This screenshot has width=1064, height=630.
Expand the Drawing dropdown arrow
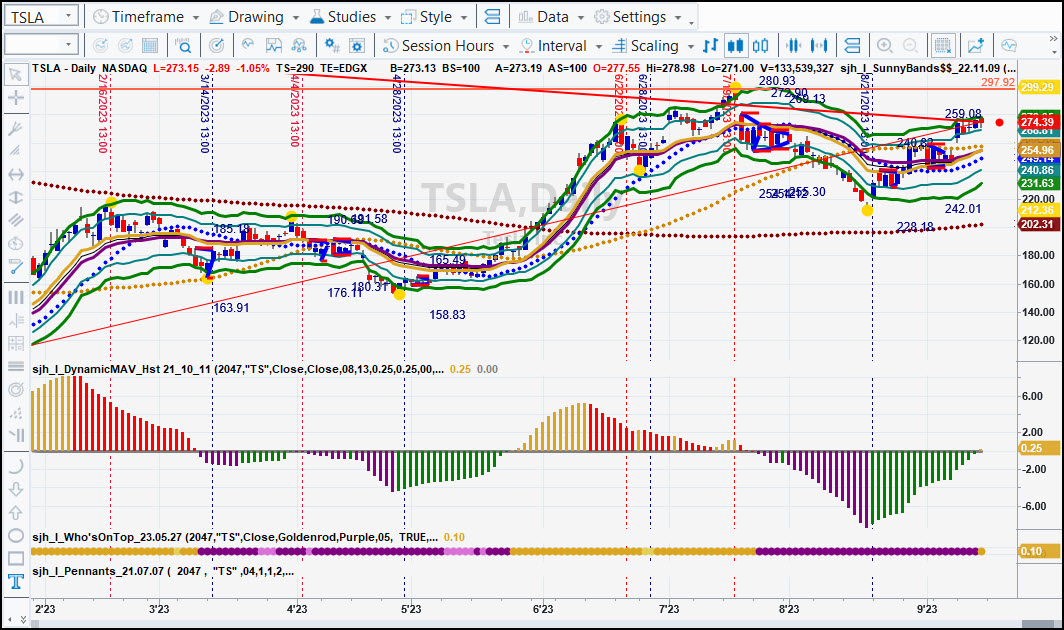295,18
